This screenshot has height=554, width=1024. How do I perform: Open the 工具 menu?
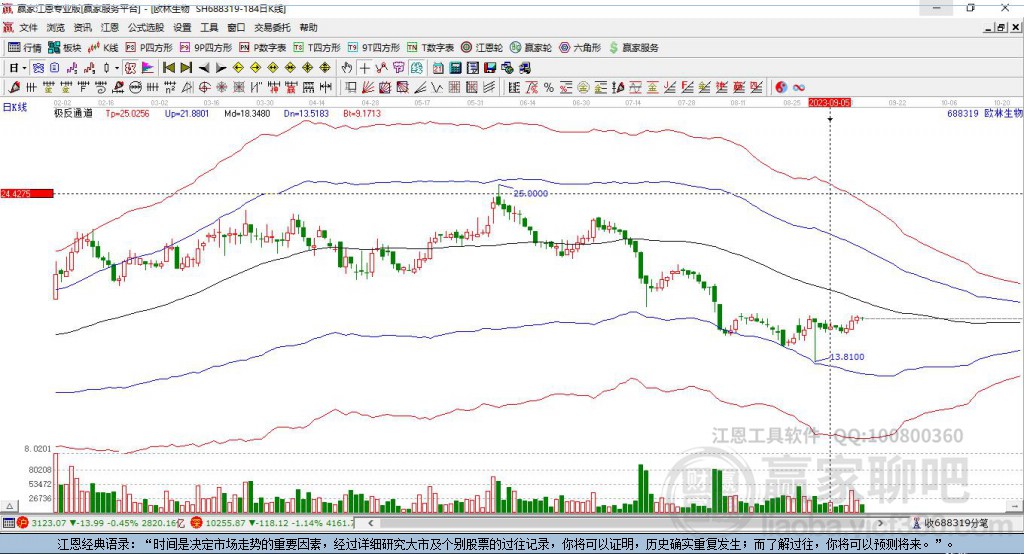pos(209,27)
